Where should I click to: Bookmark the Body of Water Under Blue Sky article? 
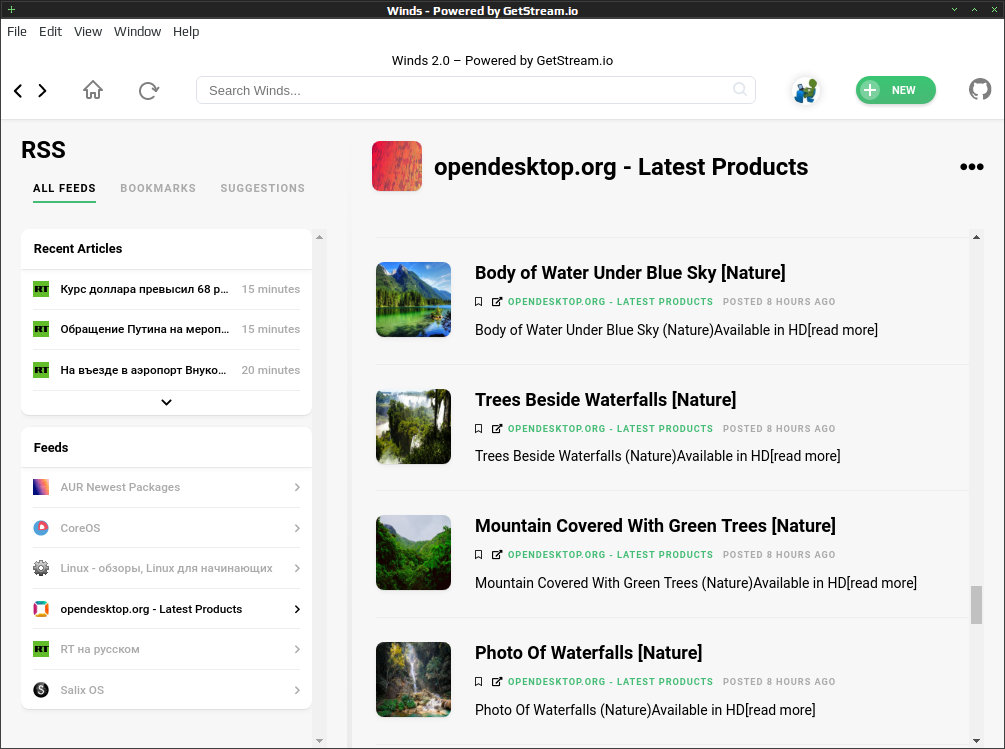point(478,302)
